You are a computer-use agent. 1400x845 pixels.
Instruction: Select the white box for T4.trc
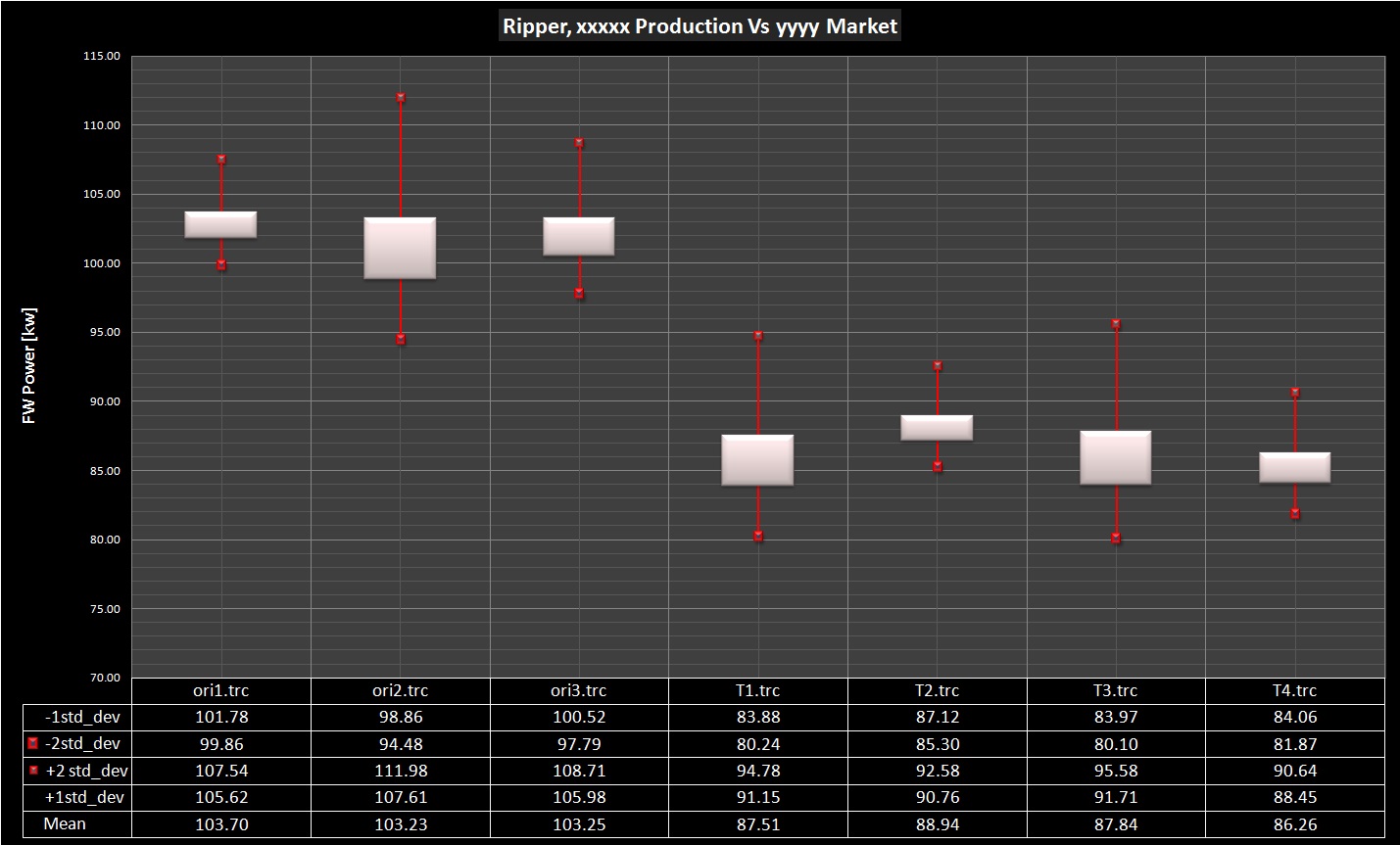[1294, 467]
